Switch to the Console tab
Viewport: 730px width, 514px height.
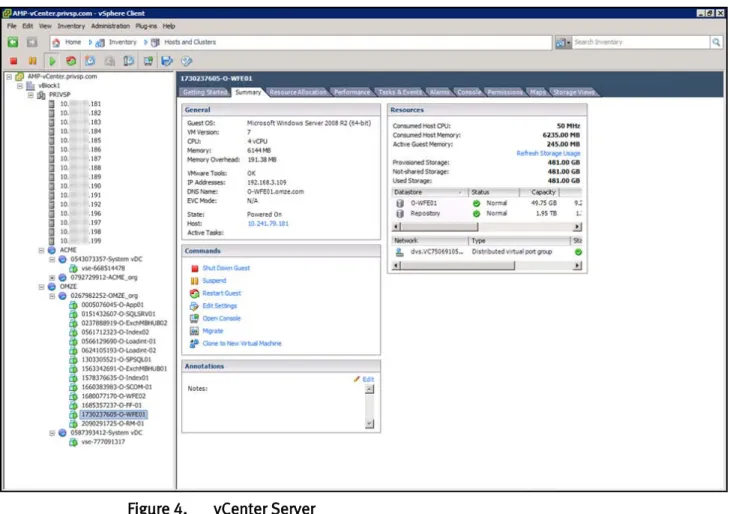(x=469, y=92)
